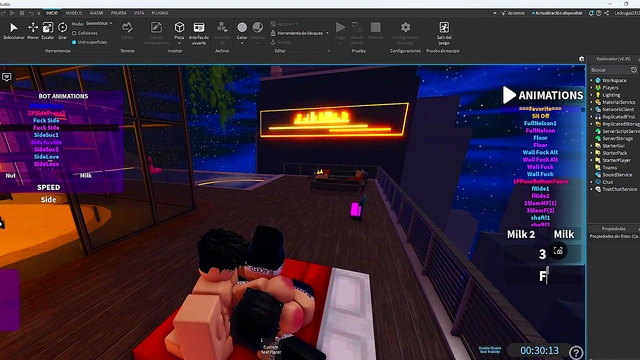Open the Modo Geométrico dropdown
The image size is (640, 360).
[98, 24]
